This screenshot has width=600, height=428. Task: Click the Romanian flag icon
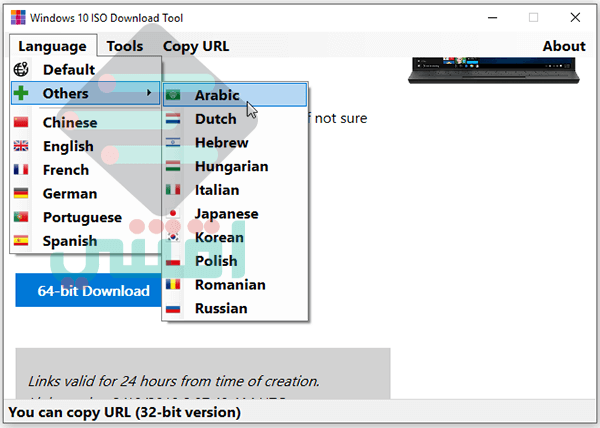[173, 285]
